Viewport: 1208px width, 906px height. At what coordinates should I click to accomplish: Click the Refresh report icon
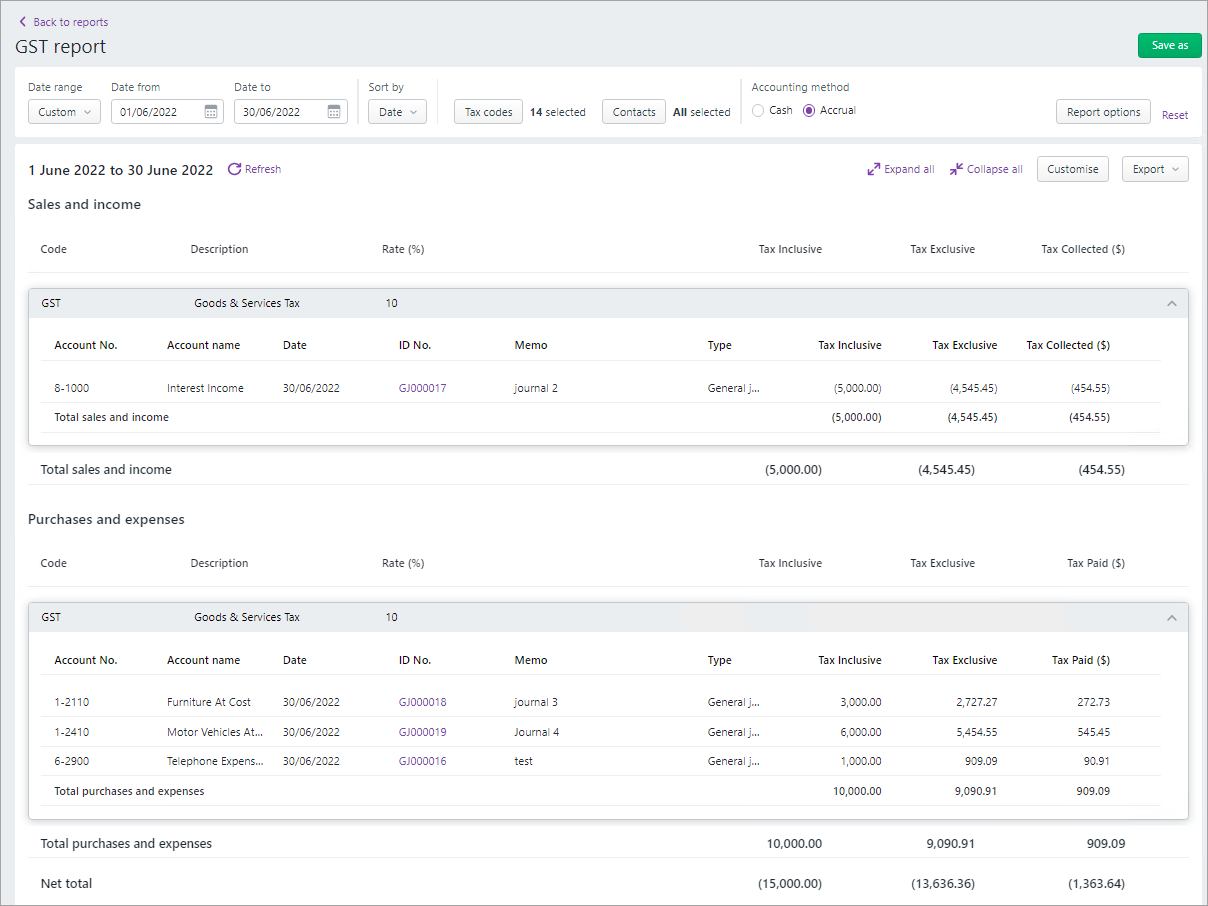(235, 169)
